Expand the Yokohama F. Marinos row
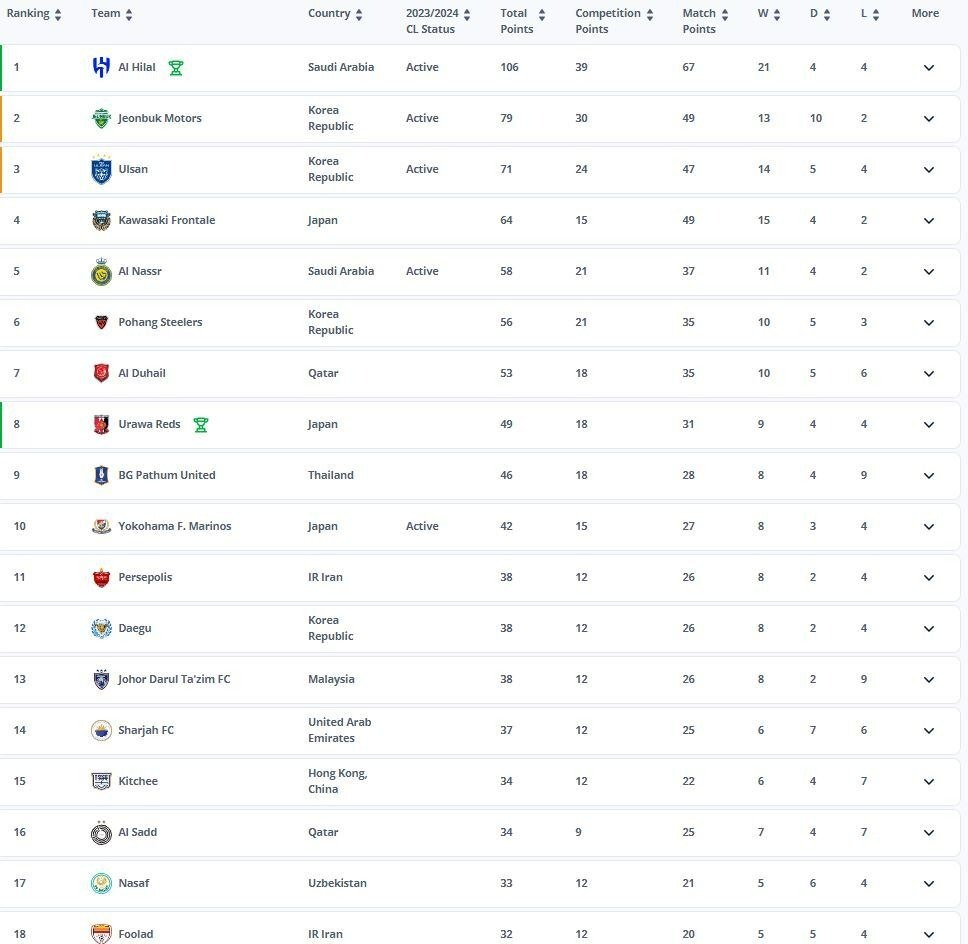This screenshot has width=968, height=944. point(928,527)
